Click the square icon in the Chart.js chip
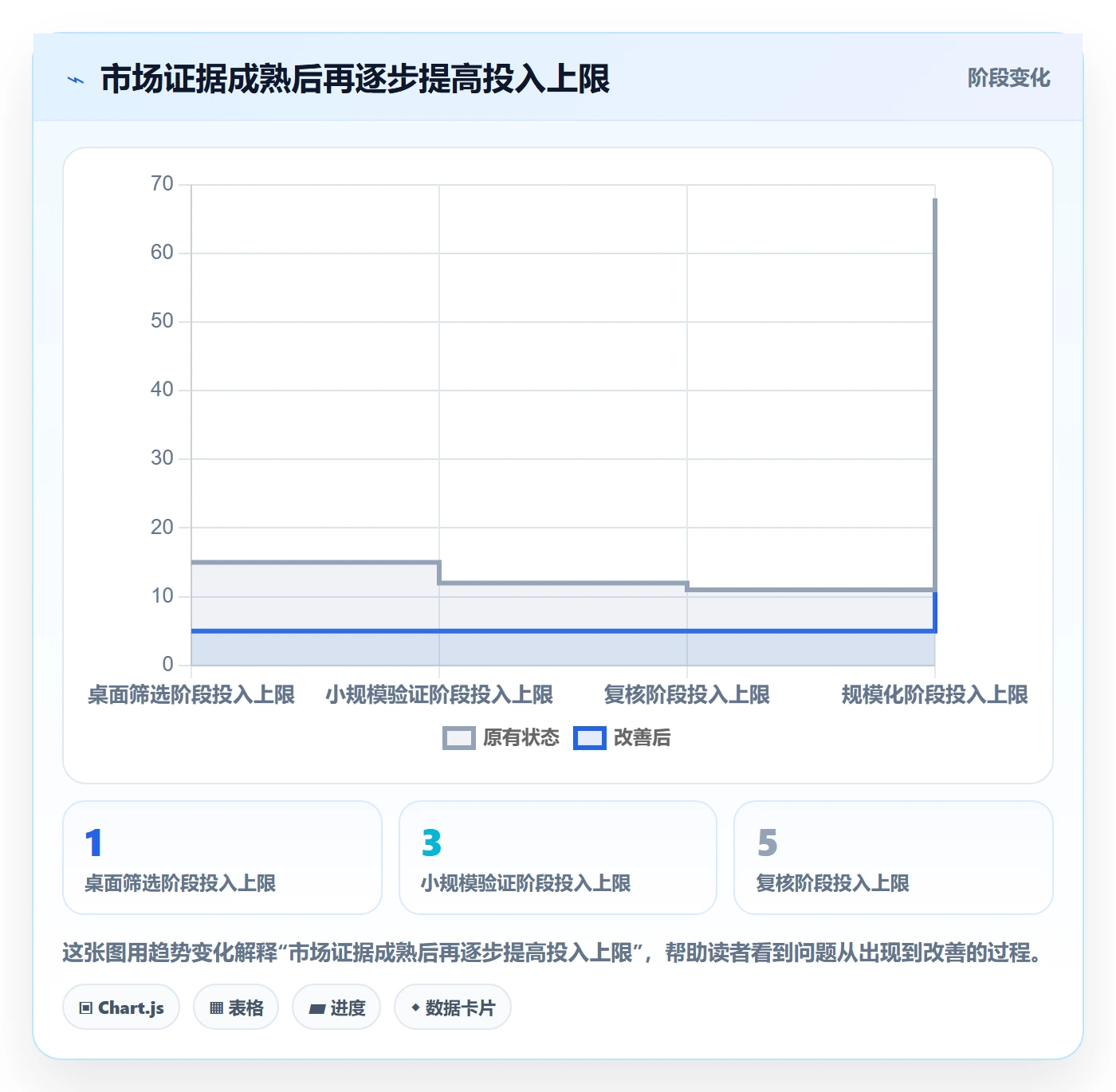 point(86,1008)
